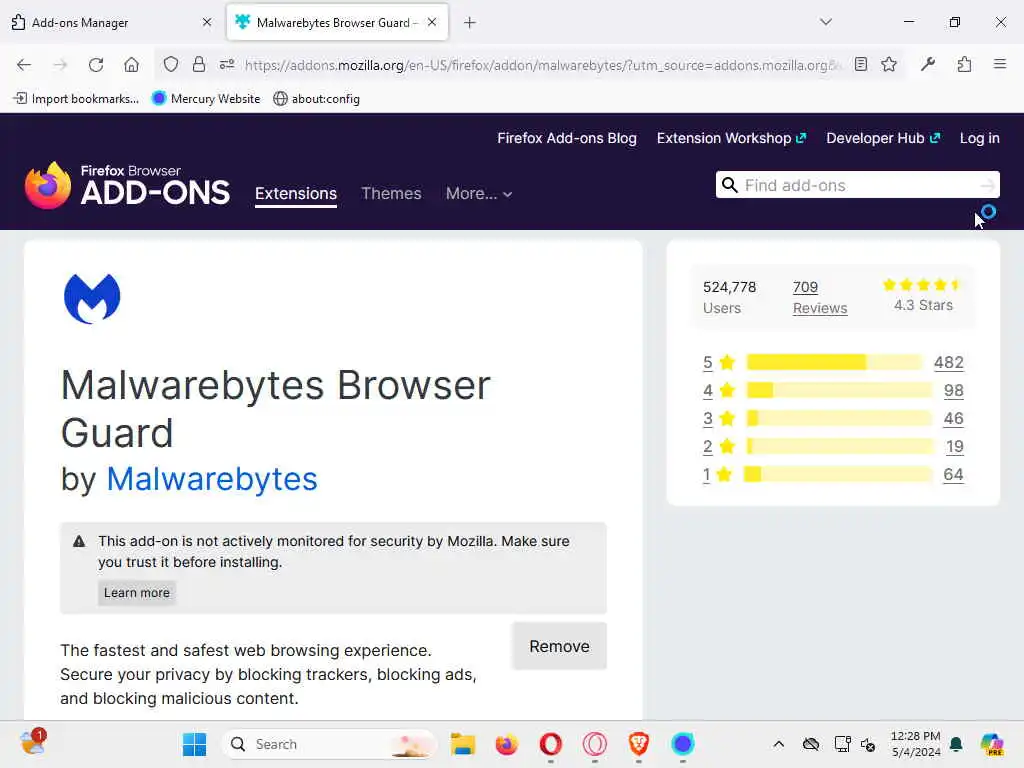Open widgets icon on taskbar left
Viewport: 1024px width, 768px height.
coord(33,743)
